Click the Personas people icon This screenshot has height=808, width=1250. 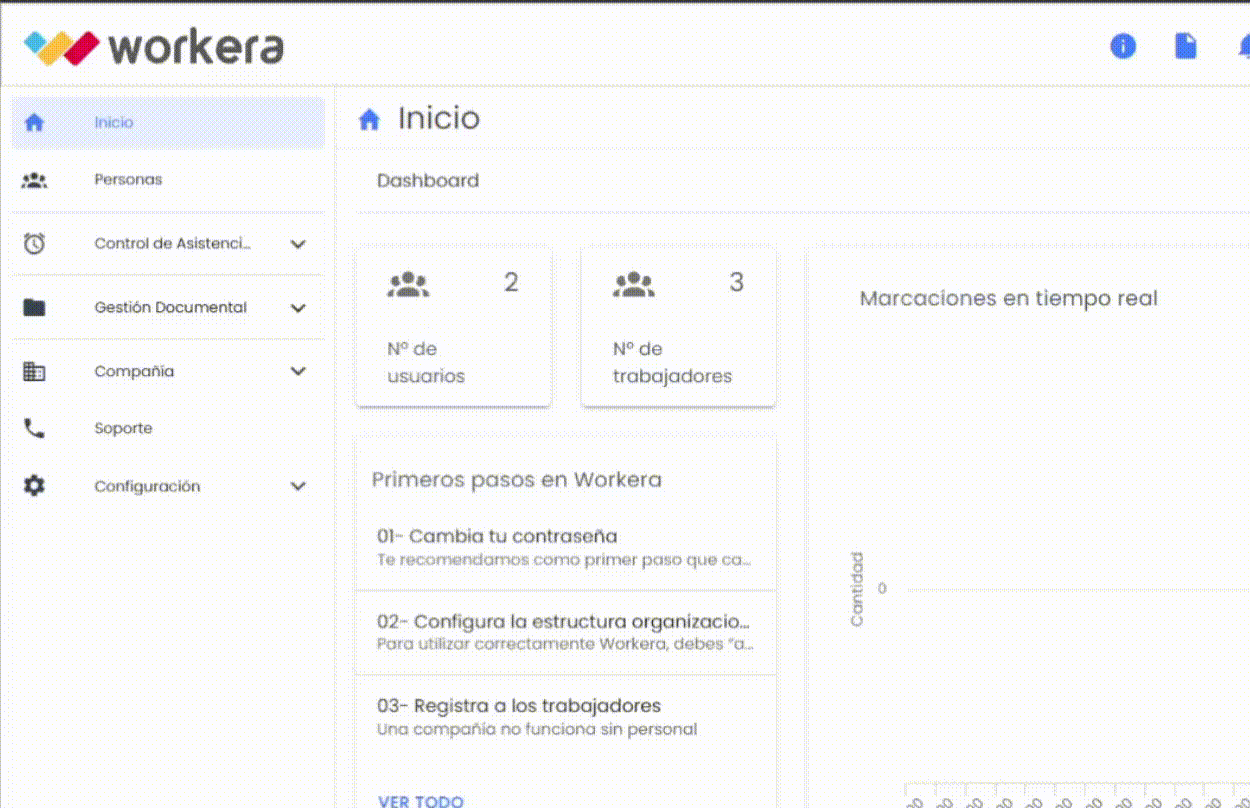(x=34, y=180)
